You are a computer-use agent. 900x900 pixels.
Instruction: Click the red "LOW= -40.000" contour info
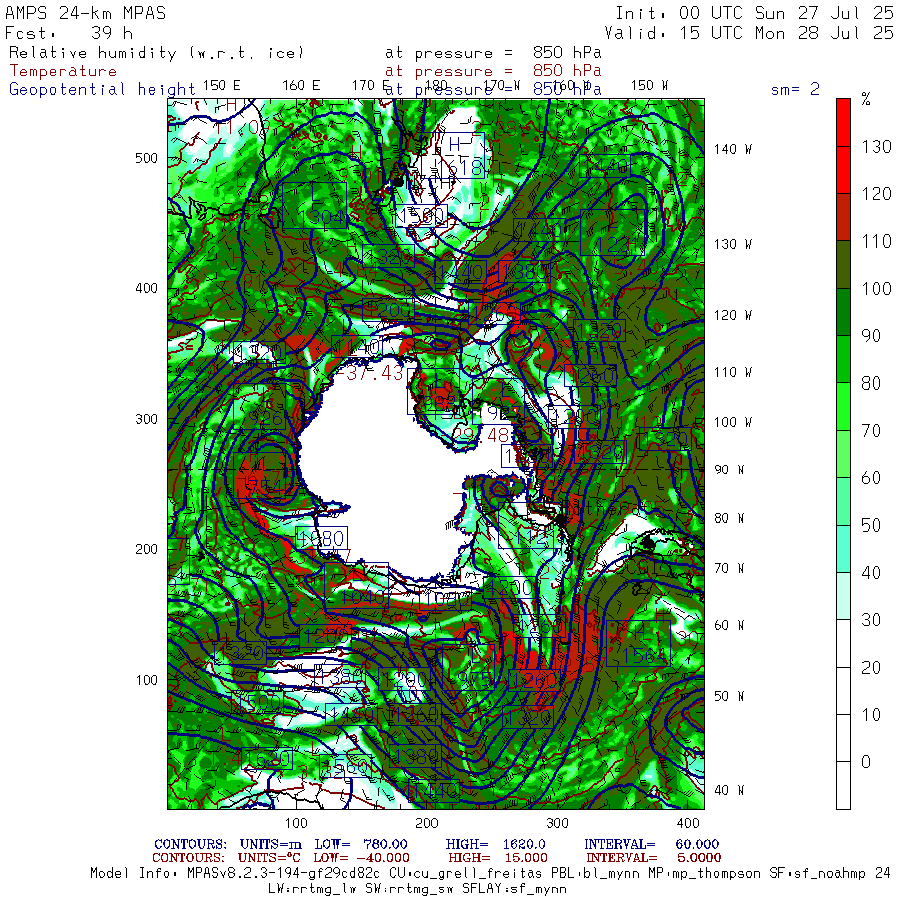click(x=361, y=858)
